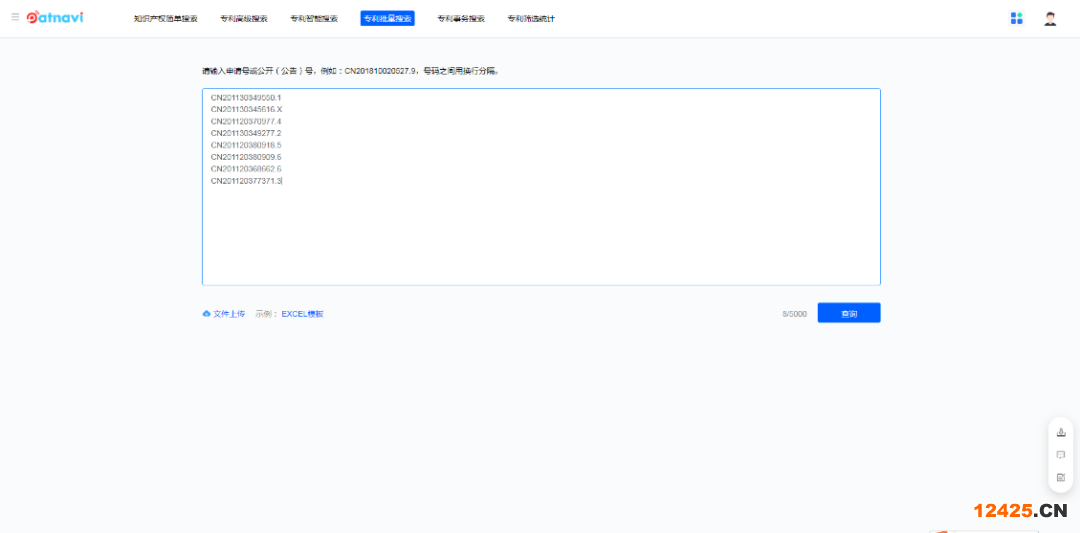The height and width of the screenshot is (533, 1080).
Task: Download the EXCEL模板 example
Action: 302,314
